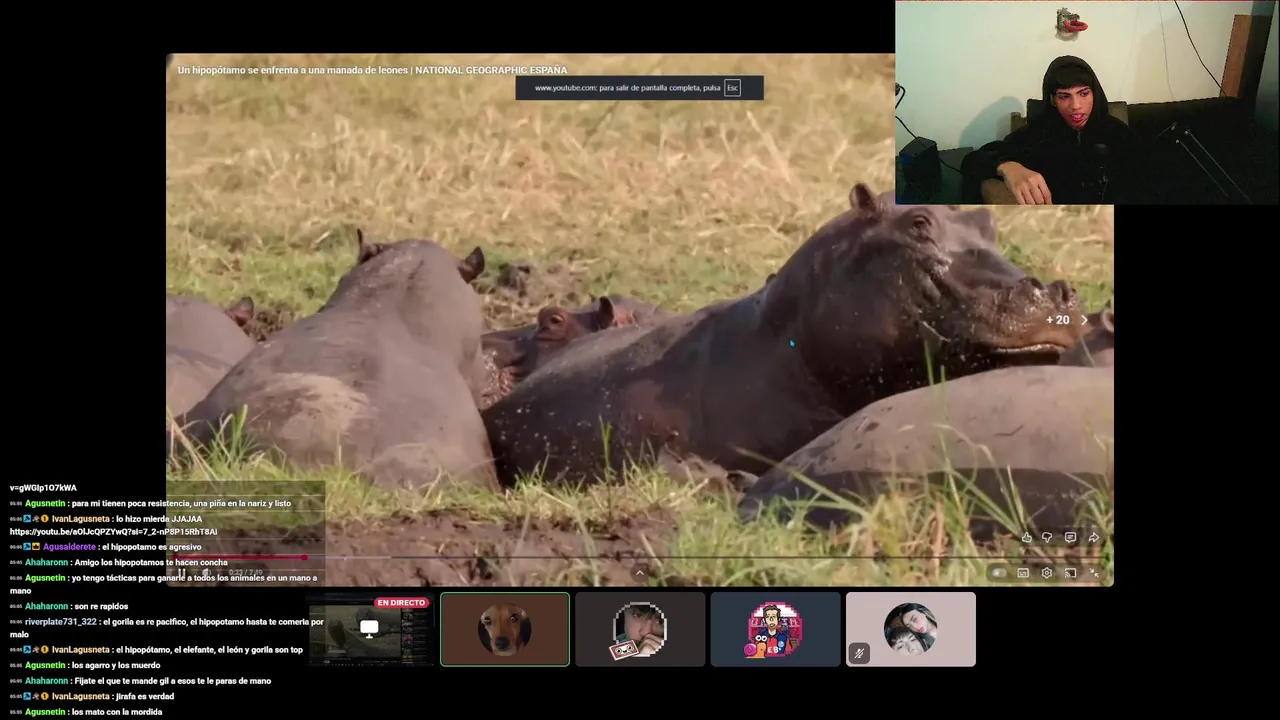Click the Esc key hint in fullscreen notice
This screenshot has height=720, width=1280.
[732, 88]
